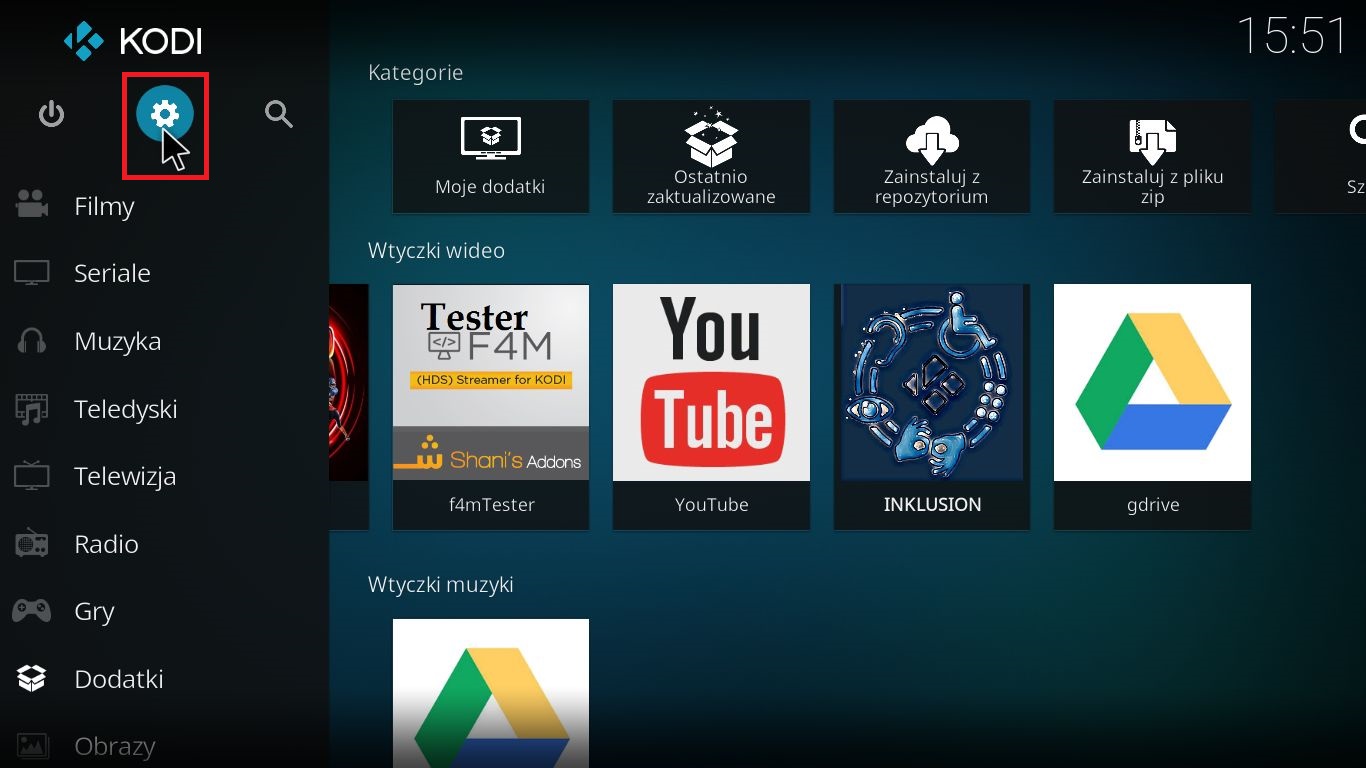1366x768 pixels.
Task: Open Teledyski menu entry
Action: 125,409
